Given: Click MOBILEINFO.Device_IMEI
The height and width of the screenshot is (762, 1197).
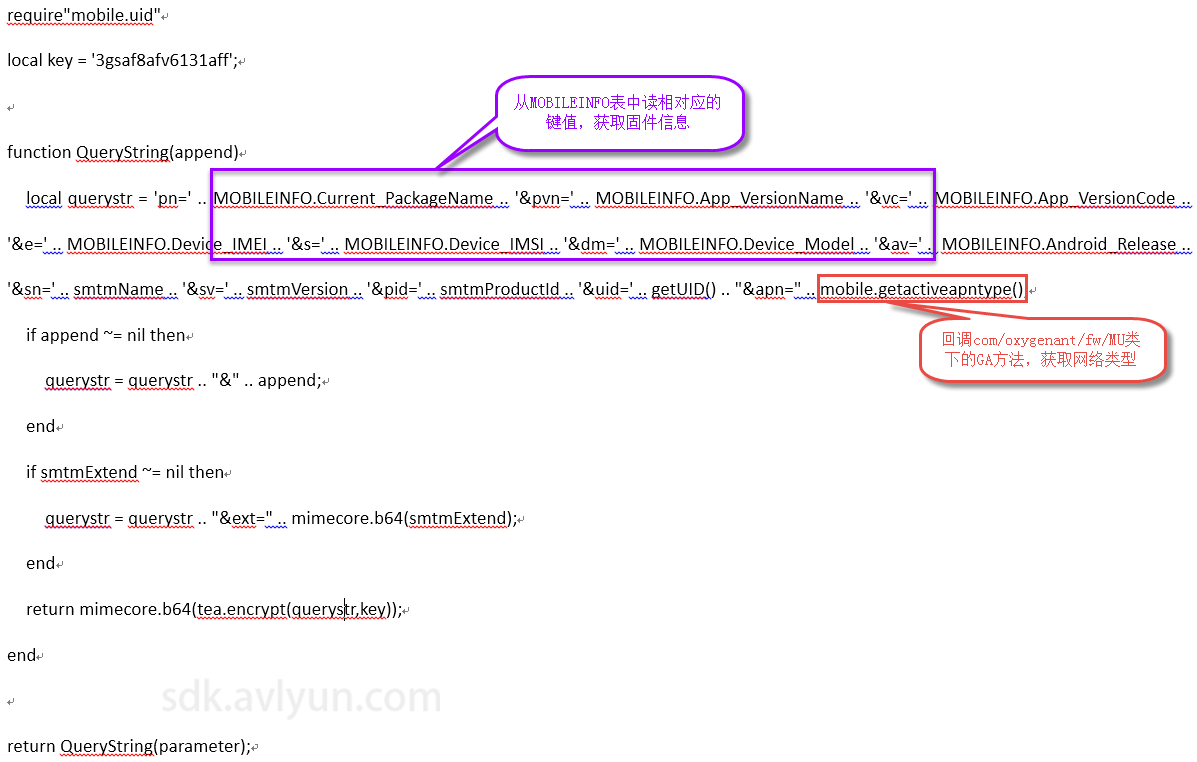Looking at the screenshot, I should (x=167, y=244).
